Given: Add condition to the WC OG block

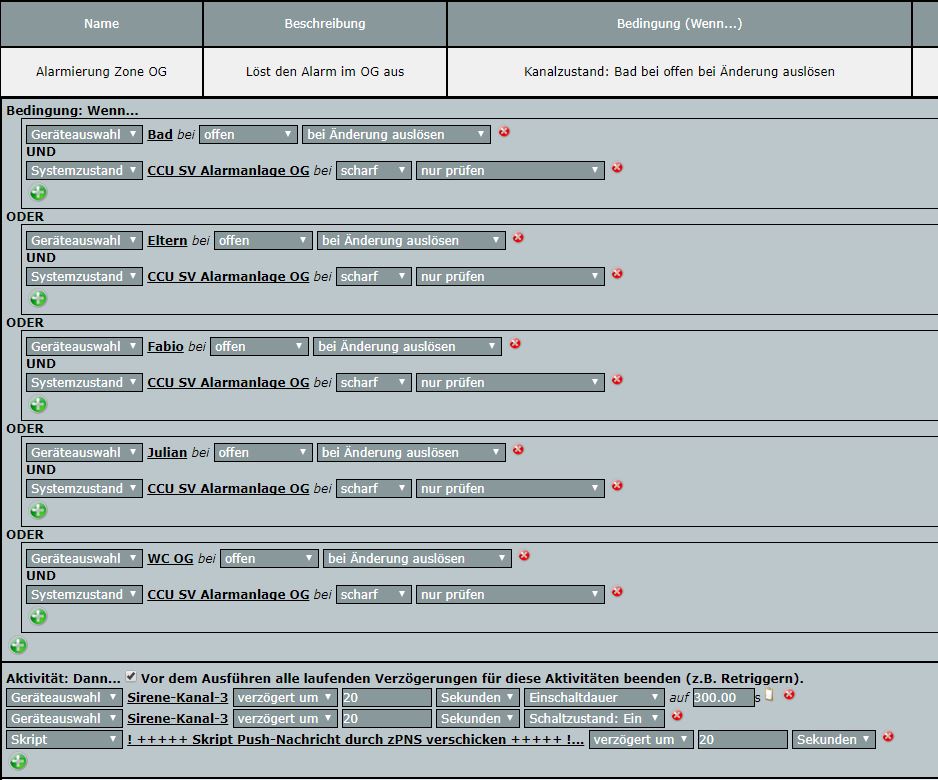Looking at the screenshot, I should (38, 617).
